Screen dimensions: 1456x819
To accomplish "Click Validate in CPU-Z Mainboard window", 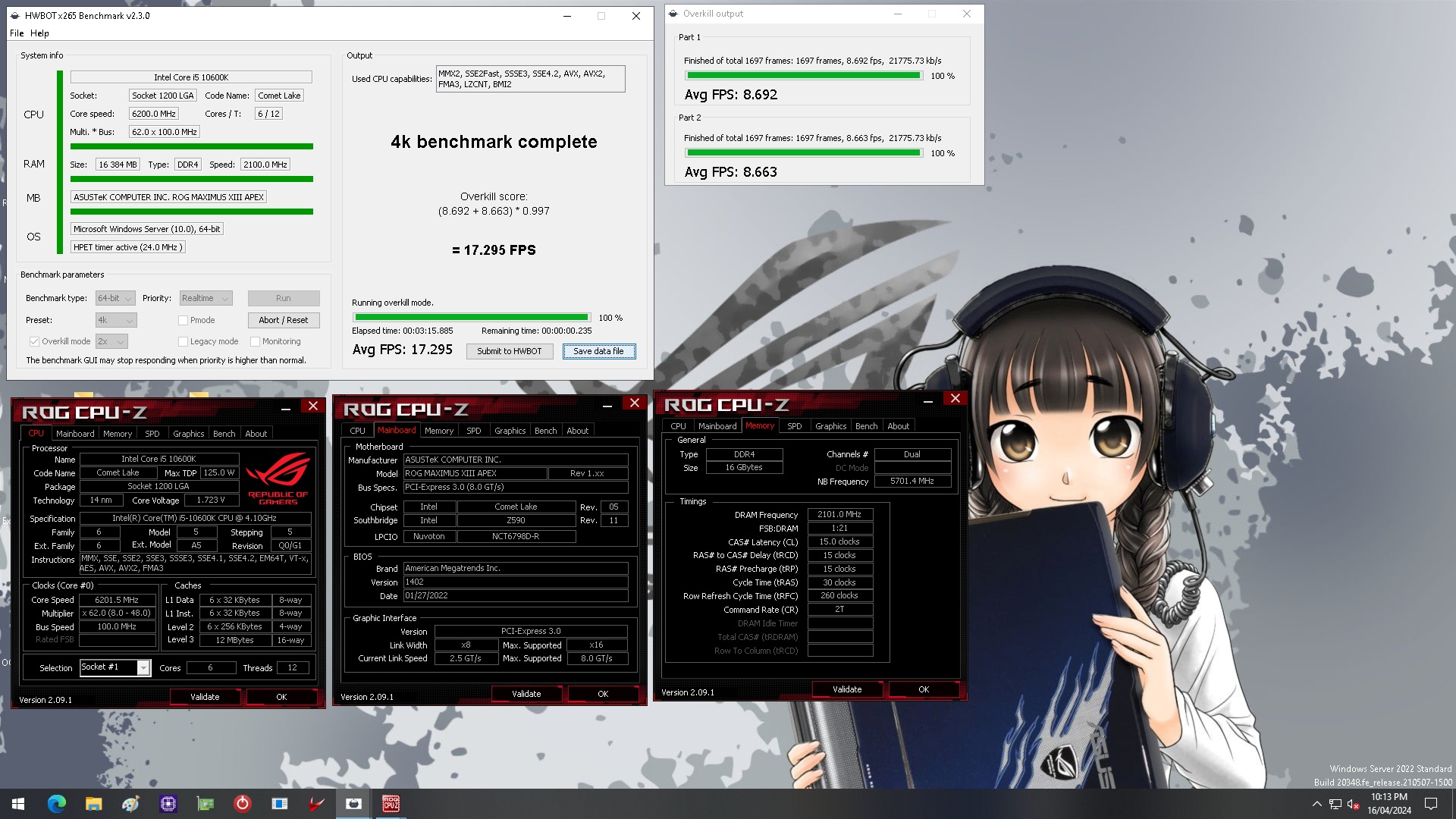I will 526,694.
